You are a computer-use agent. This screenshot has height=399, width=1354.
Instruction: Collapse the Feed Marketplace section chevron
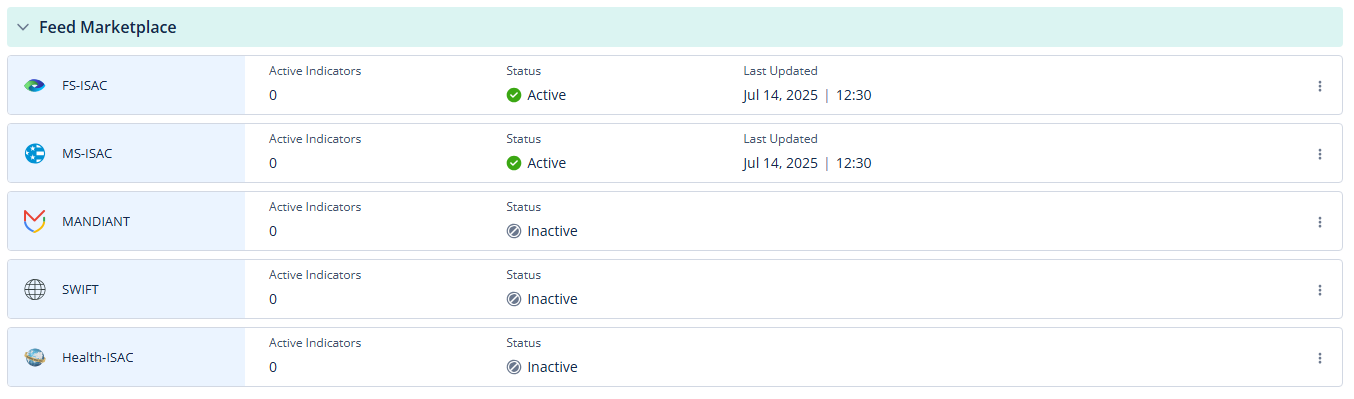click(22, 28)
